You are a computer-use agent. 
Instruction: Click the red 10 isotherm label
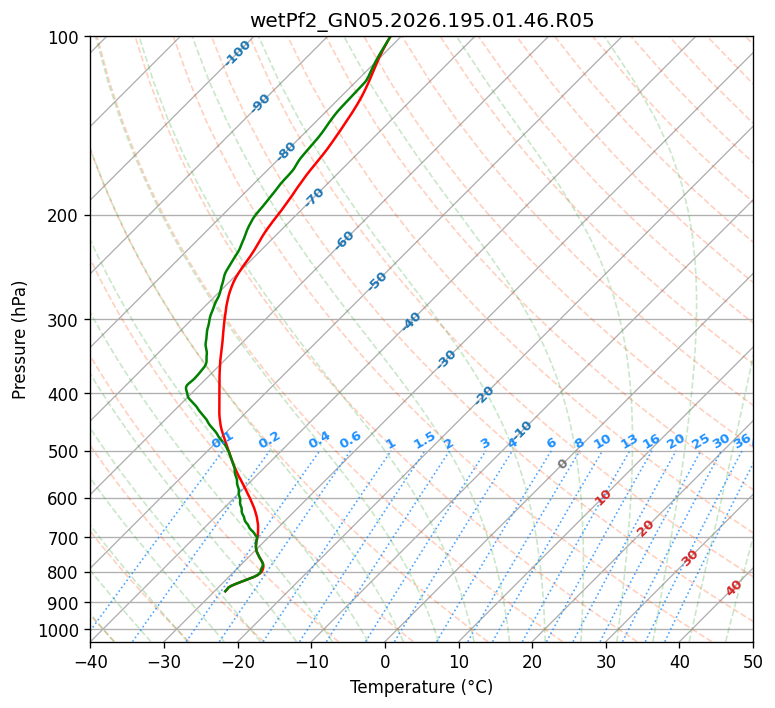[x=603, y=497]
